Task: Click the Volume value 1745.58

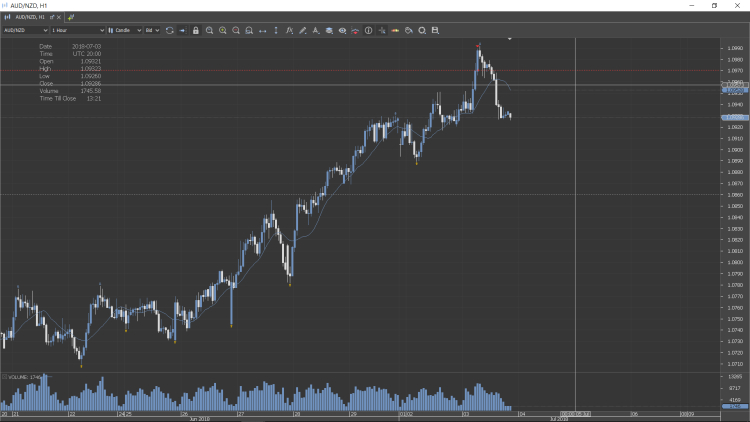Action: [91, 91]
